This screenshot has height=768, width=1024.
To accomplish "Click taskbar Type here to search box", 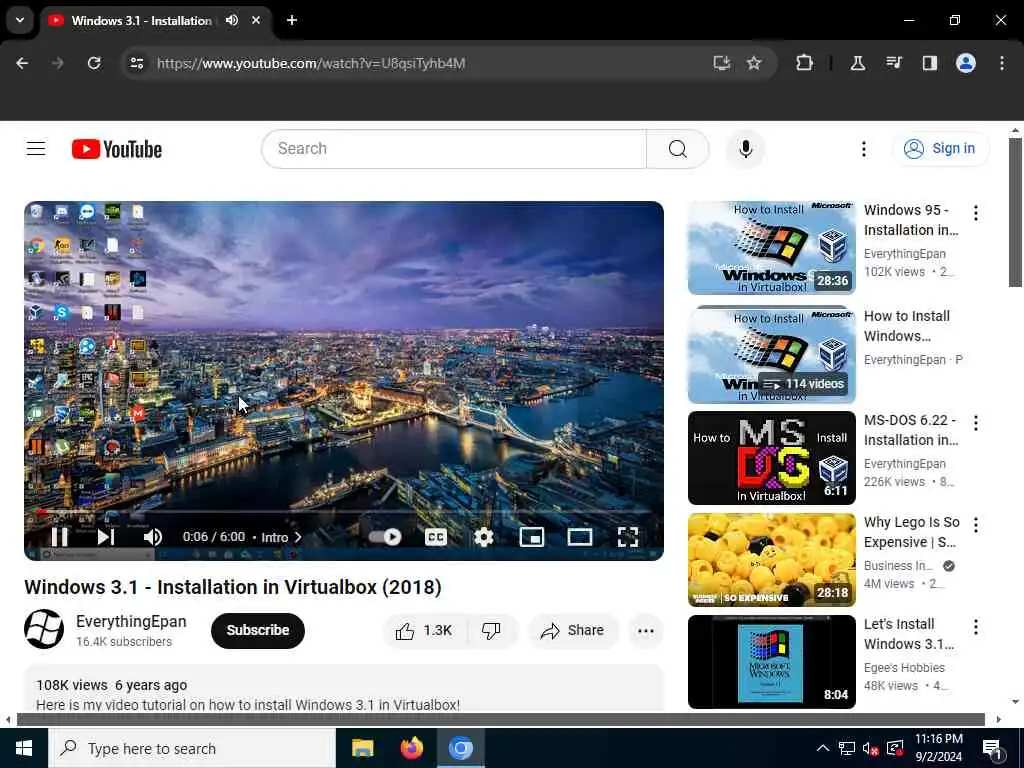I will click(x=192, y=748).
